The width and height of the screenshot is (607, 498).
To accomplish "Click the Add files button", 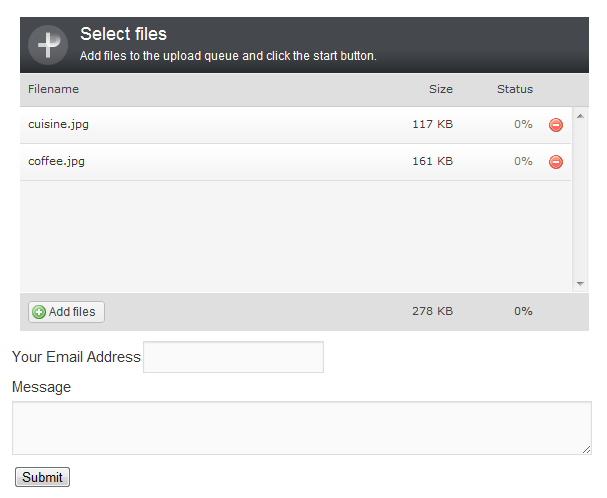I will (66, 312).
